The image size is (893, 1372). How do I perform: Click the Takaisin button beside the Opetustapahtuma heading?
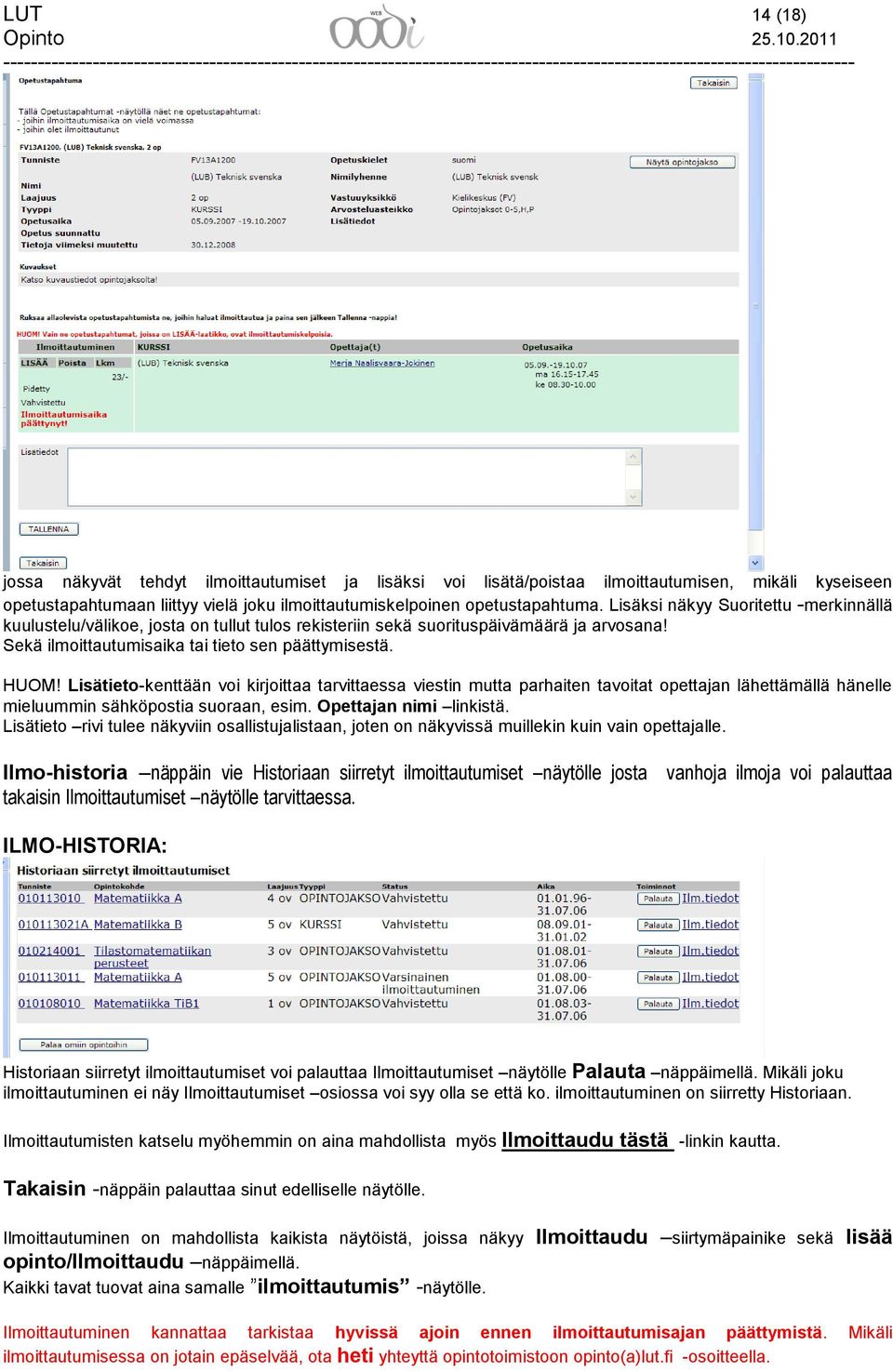pos(713,83)
